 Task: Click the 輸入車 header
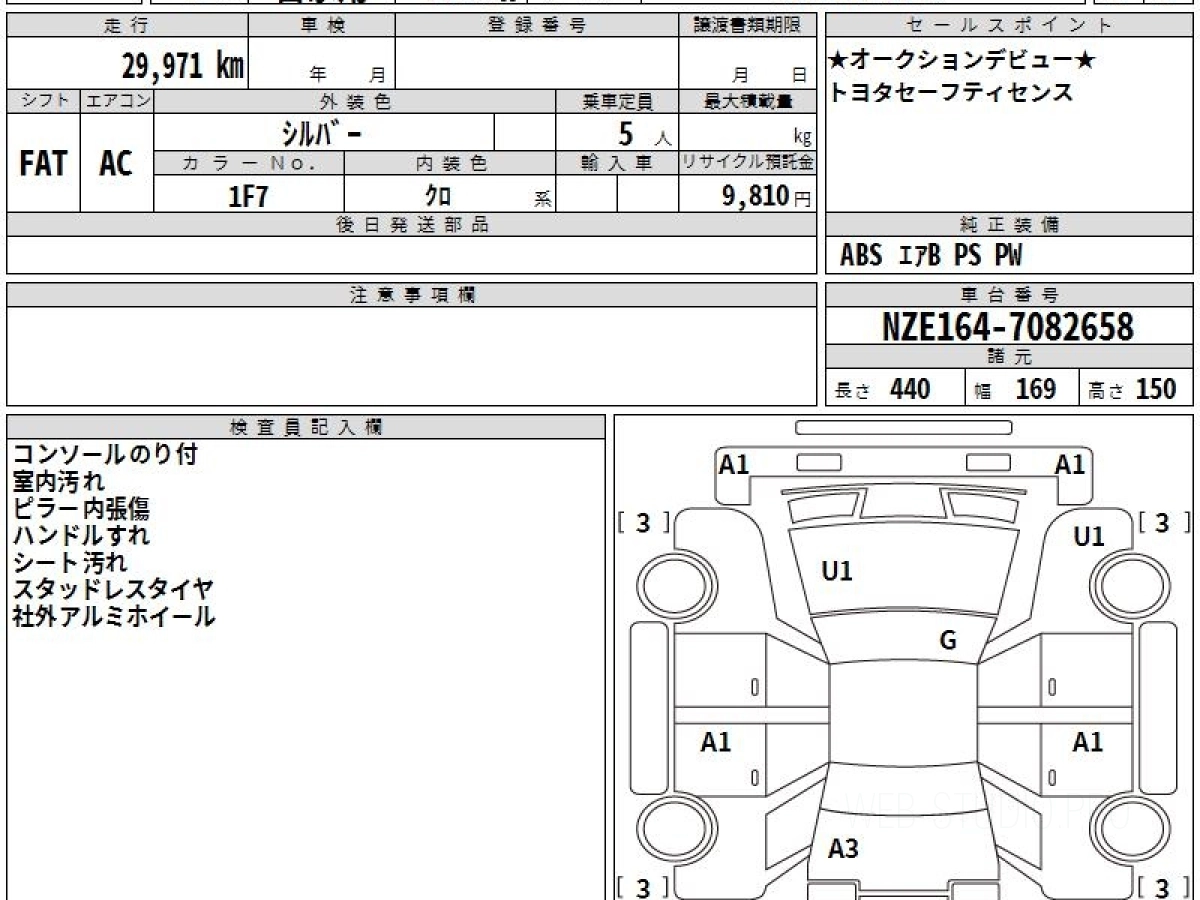point(617,163)
